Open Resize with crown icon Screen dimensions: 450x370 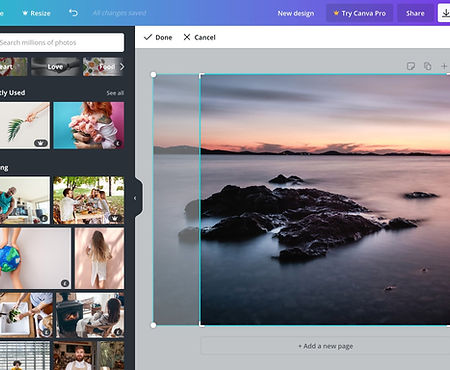(36, 13)
